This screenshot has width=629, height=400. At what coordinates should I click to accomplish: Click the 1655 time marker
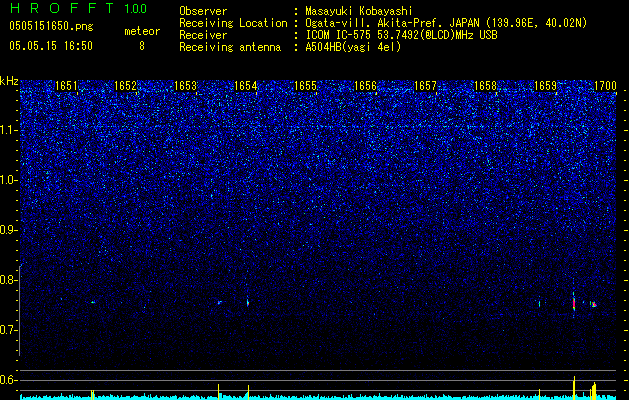306,86
